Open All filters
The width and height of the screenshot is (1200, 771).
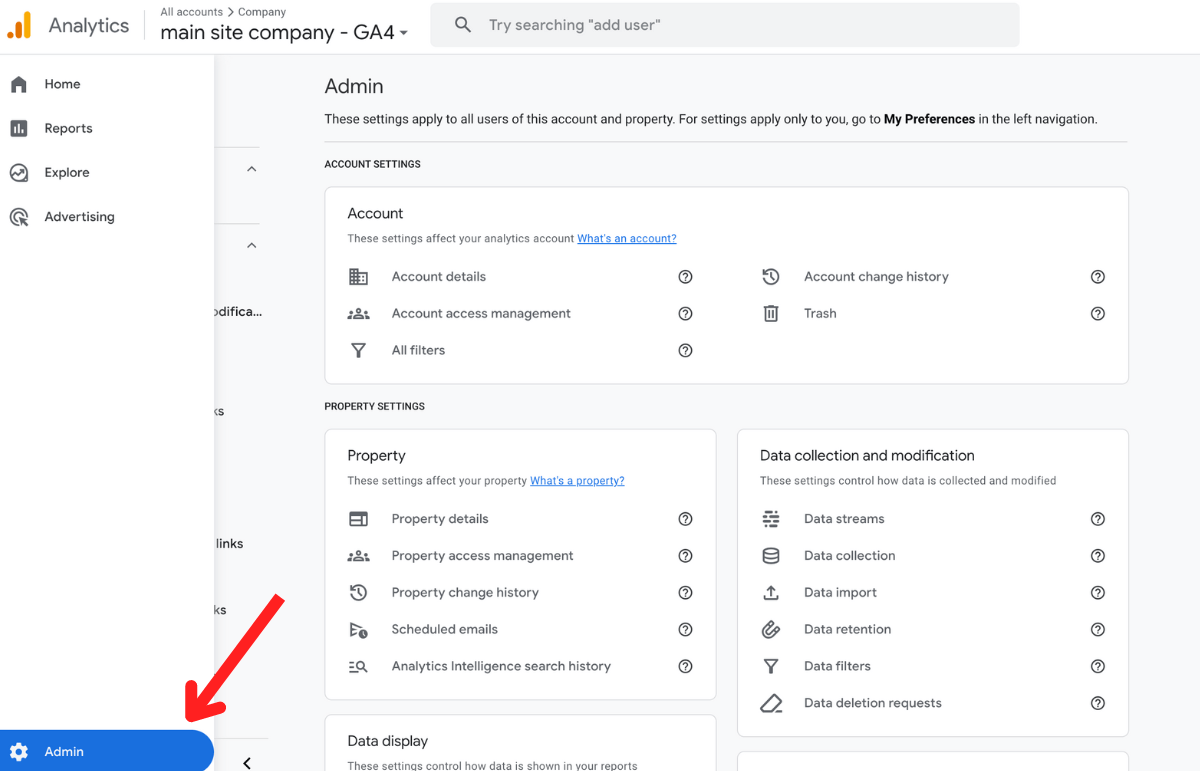pyautogui.click(x=418, y=350)
